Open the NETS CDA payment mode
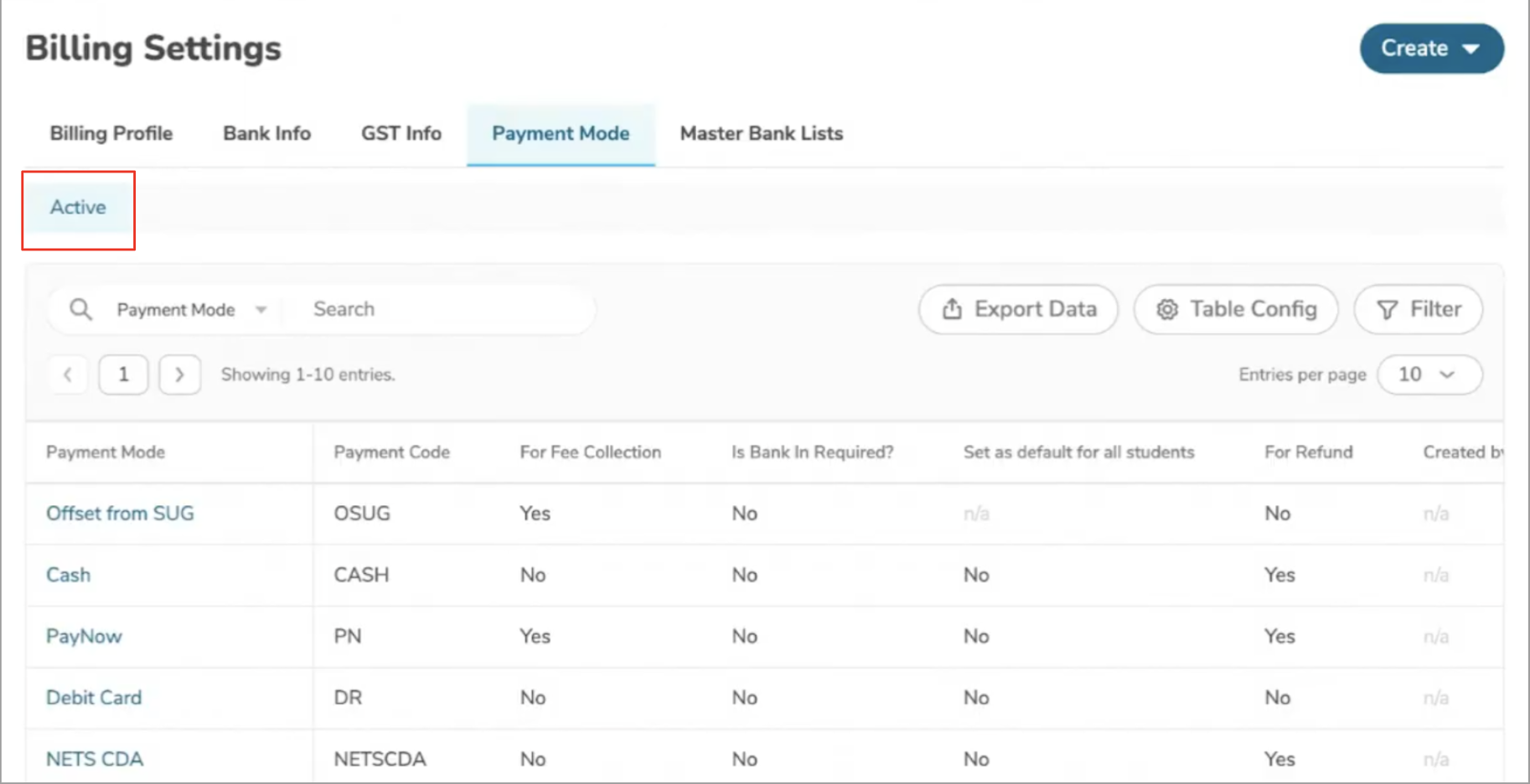Viewport: 1530px width, 784px height. pos(95,759)
